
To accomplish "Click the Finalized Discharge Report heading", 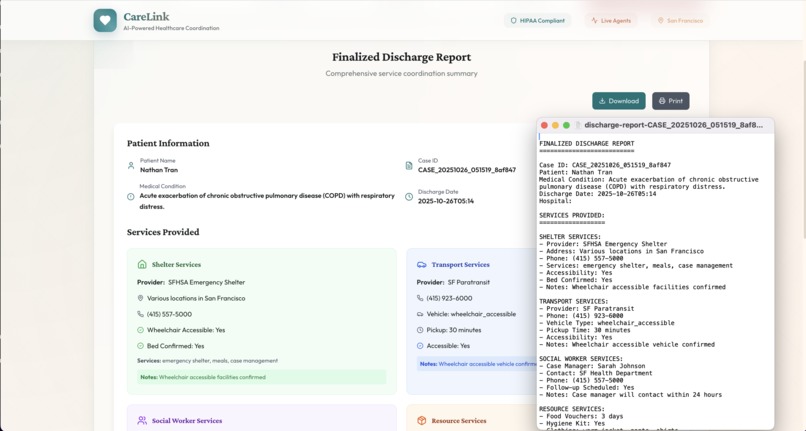I will tap(401, 57).
